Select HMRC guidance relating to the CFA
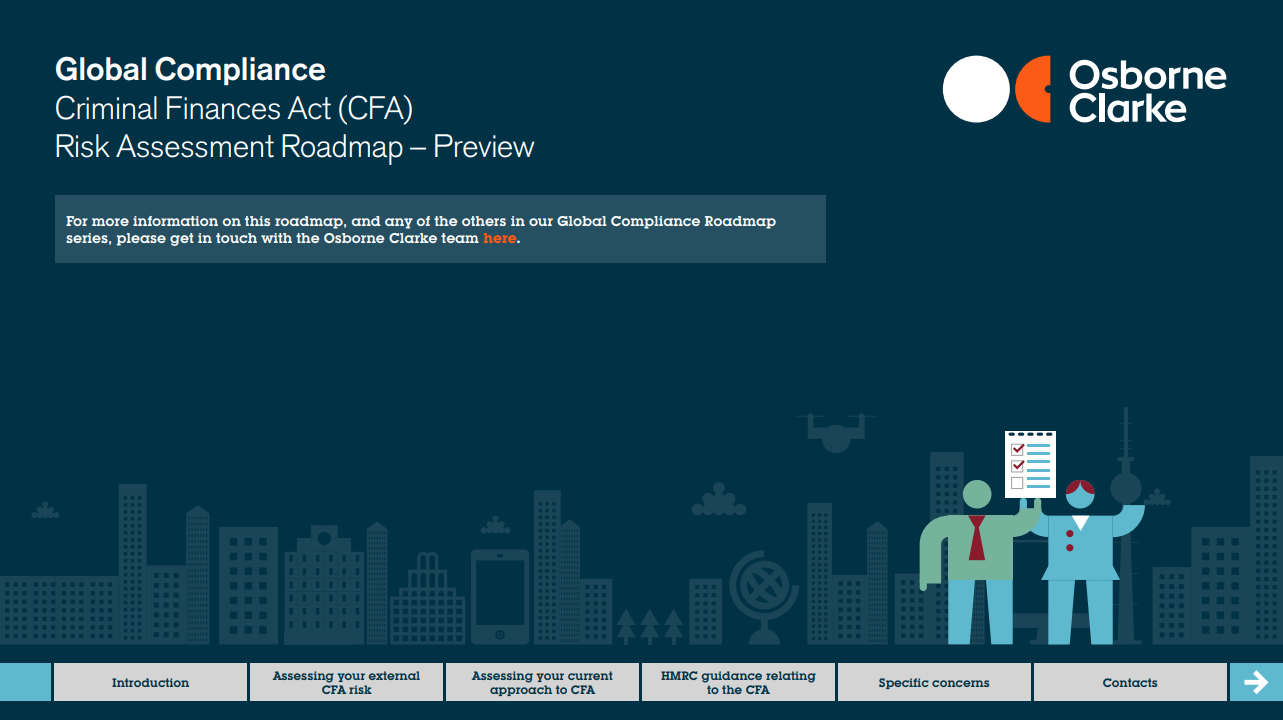 pos(738,682)
